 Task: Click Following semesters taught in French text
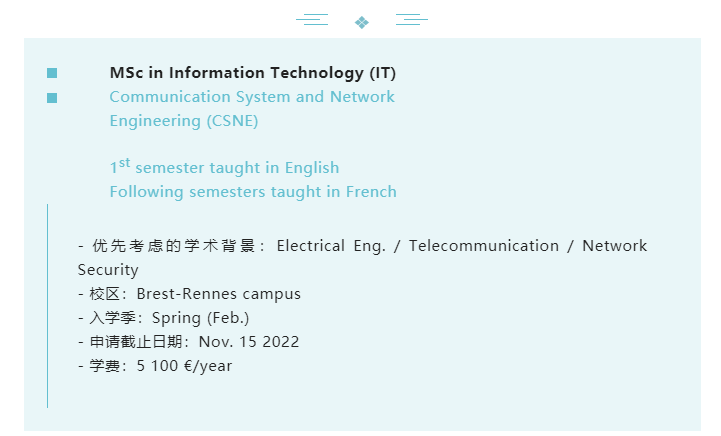coord(253,191)
